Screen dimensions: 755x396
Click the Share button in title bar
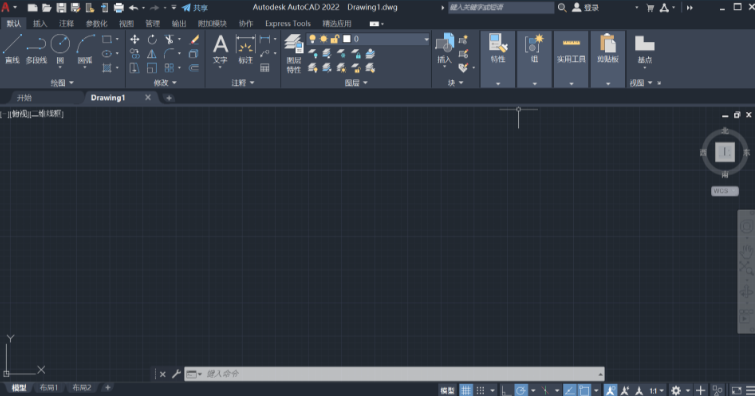point(195,8)
